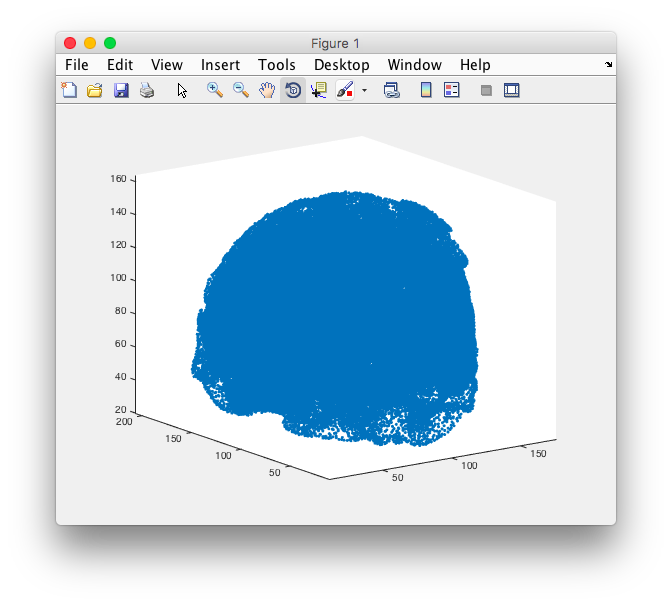Open the Insert menu

click(220, 65)
